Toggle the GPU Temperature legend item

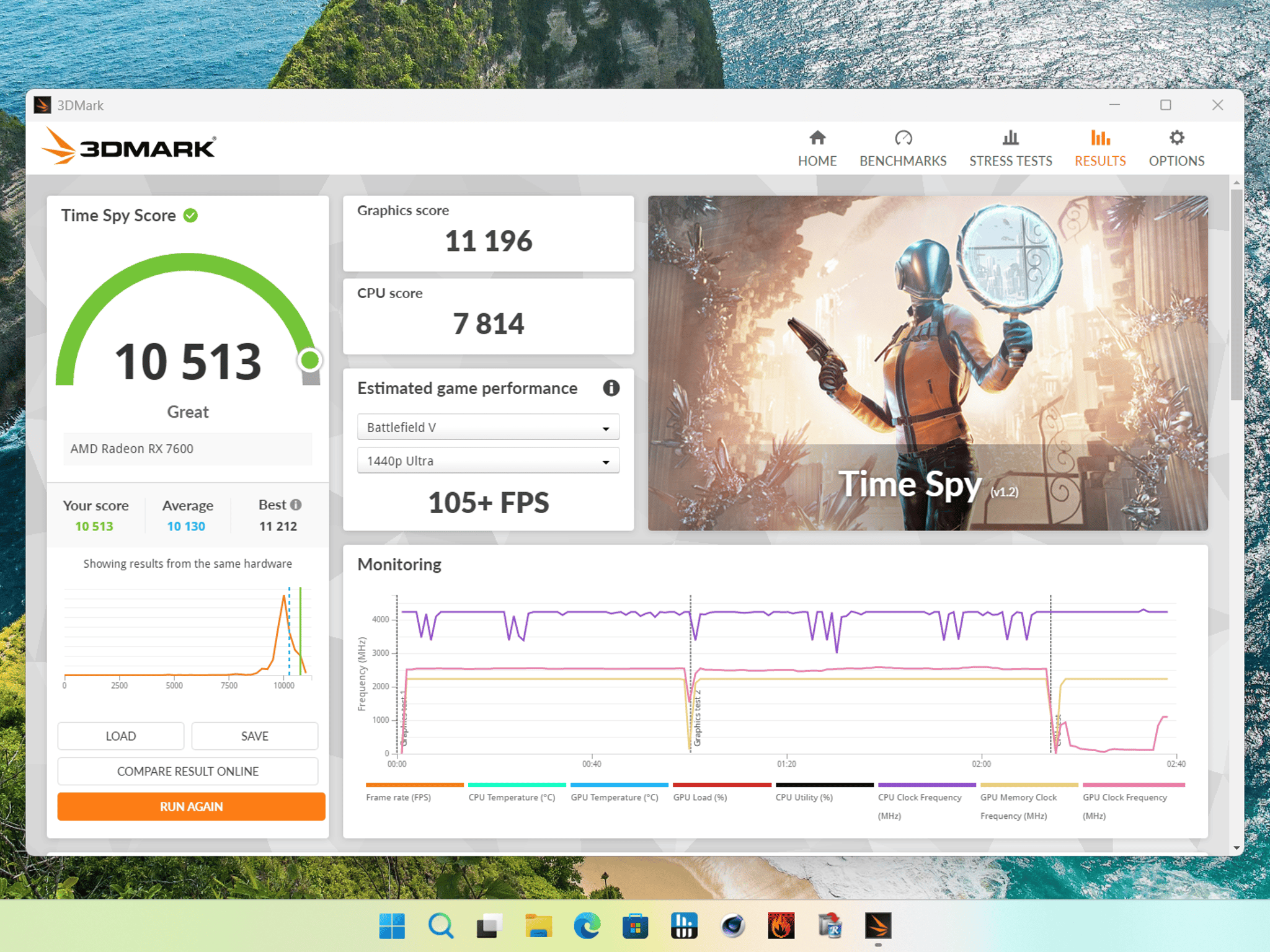click(x=619, y=793)
